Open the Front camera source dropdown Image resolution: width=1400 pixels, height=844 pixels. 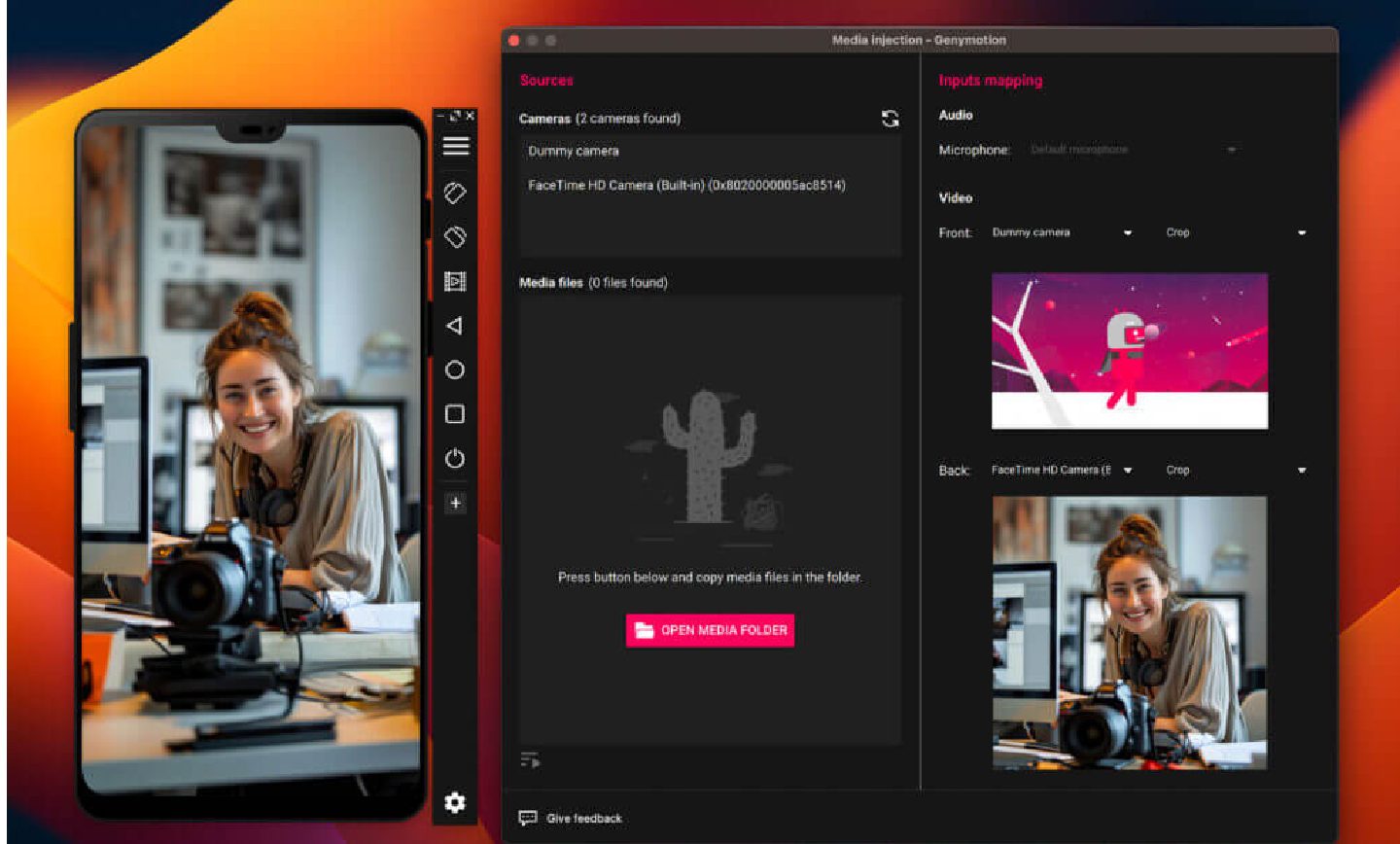tap(1062, 232)
